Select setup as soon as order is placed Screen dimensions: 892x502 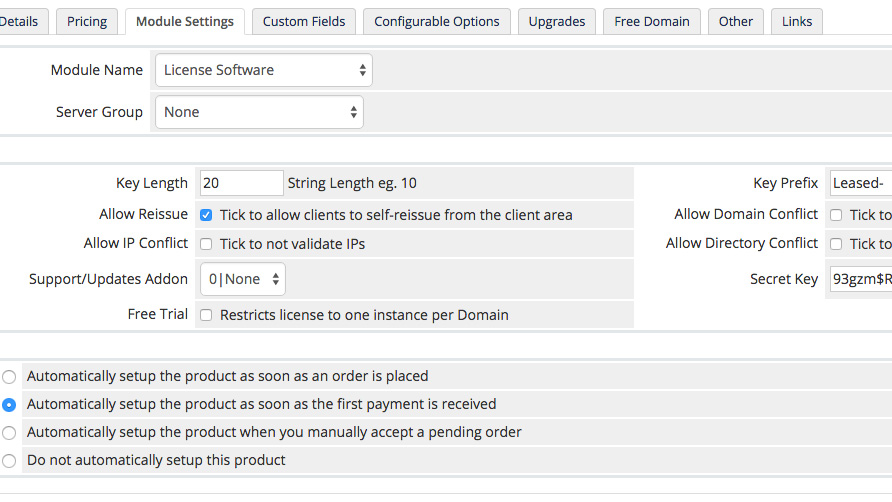click(9, 377)
